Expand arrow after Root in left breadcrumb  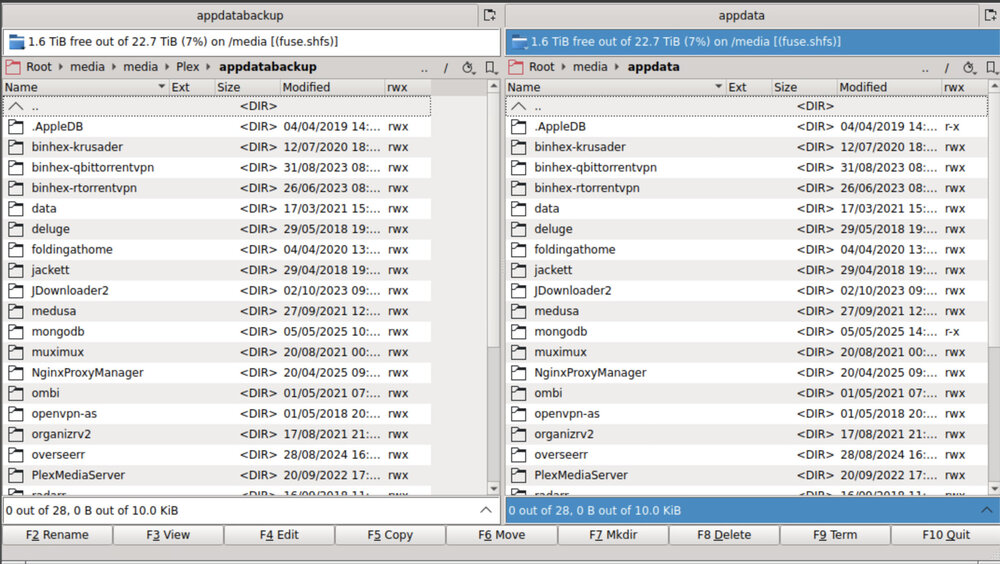coord(61,67)
